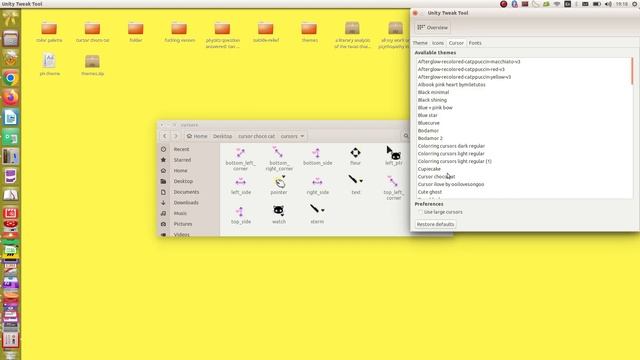The image size is (640, 360).
Task: Select Blue star cursor theme
Action: (x=524, y=115)
